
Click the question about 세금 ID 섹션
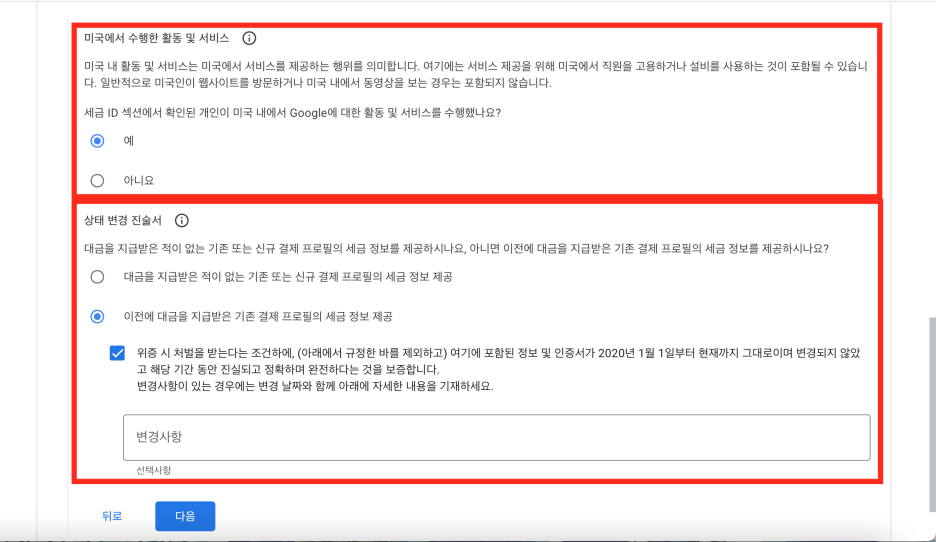(x=292, y=113)
